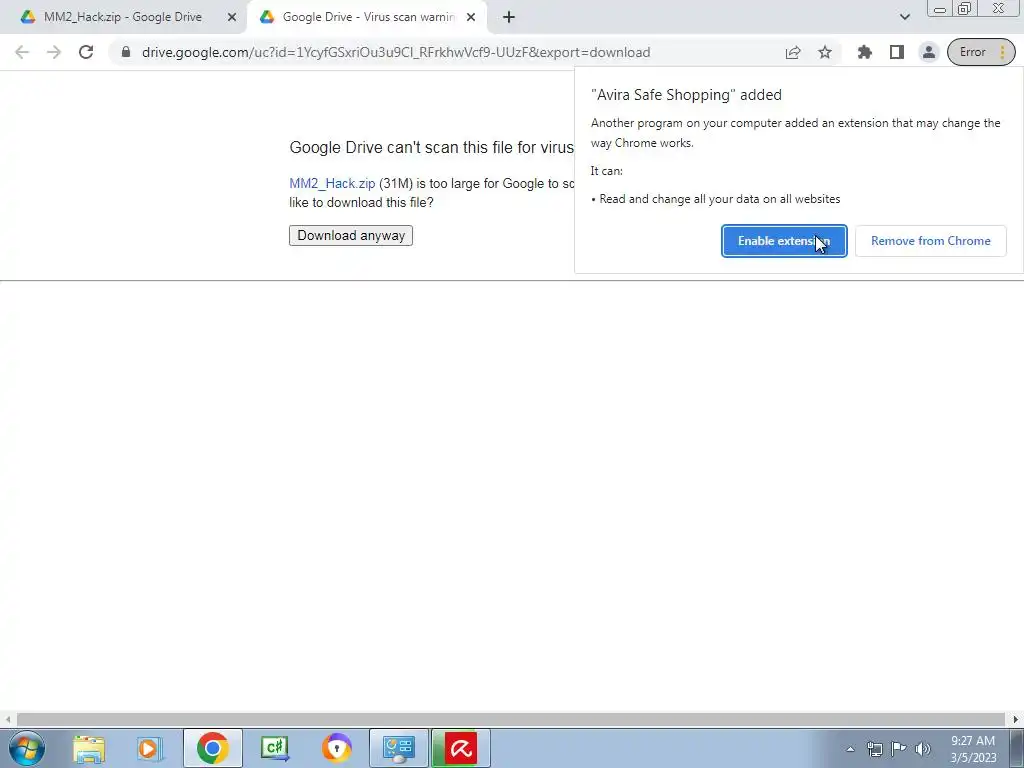Open Chrome Error menu button
The height and width of the screenshot is (768, 1024).
[x=982, y=52]
